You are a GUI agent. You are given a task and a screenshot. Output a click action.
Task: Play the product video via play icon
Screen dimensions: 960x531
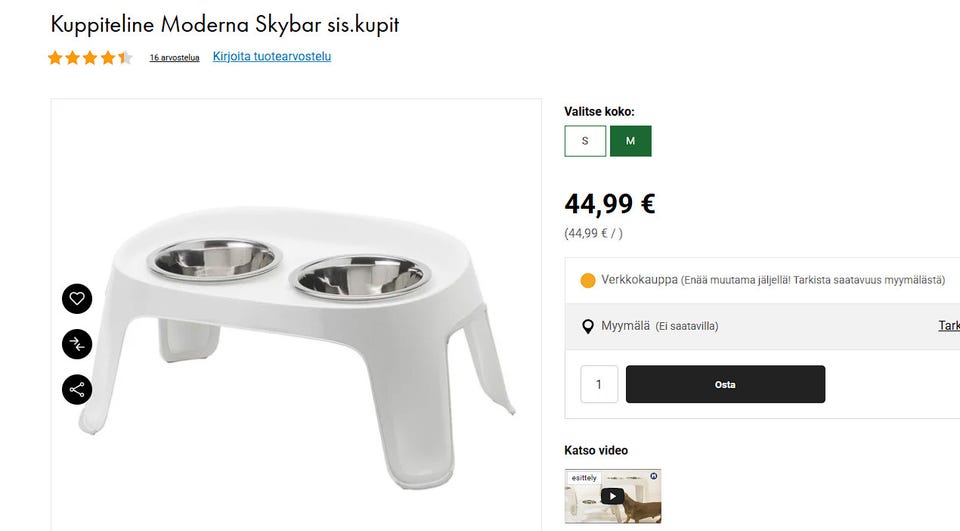[612, 496]
